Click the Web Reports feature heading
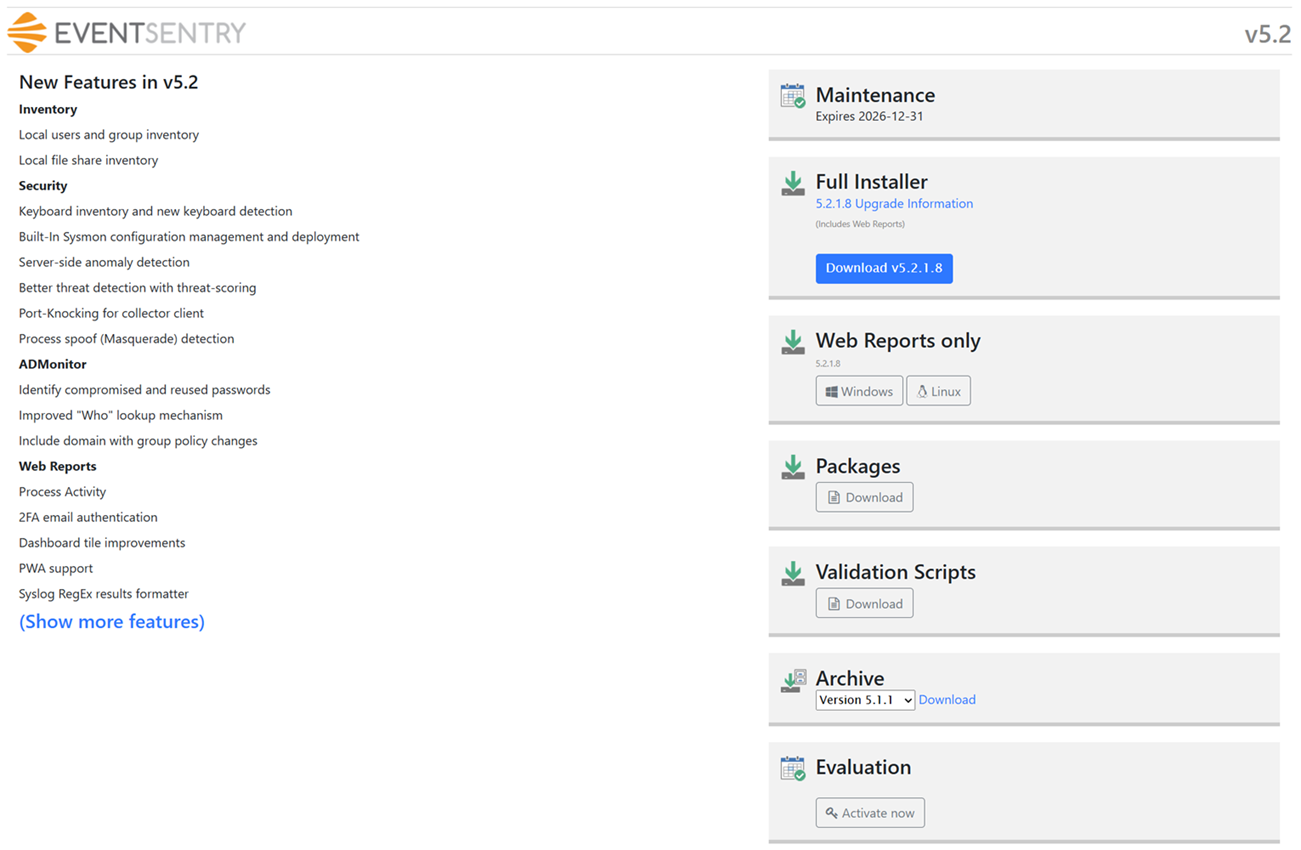 [x=58, y=466]
